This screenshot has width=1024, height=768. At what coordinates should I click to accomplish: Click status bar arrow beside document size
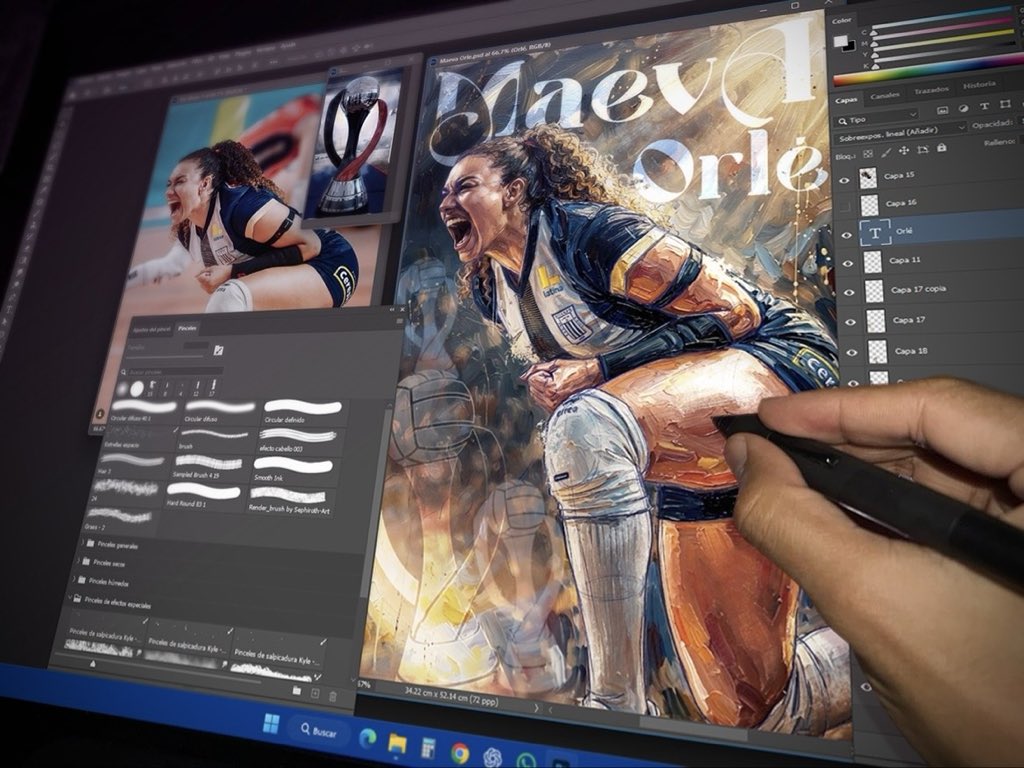(536, 707)
